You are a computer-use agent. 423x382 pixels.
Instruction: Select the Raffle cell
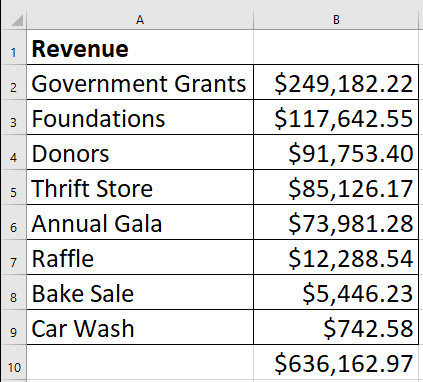tap(140, 257)
